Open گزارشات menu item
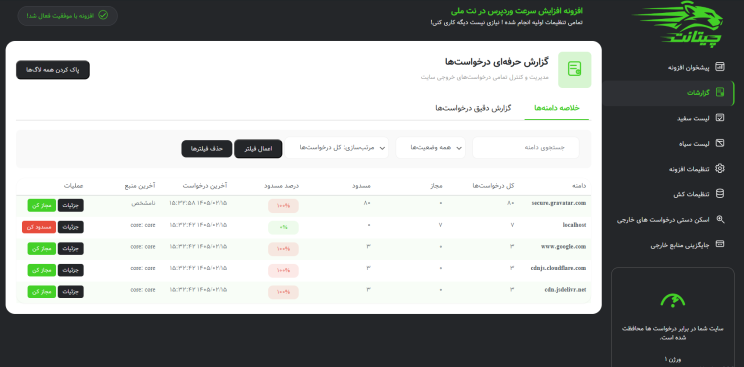Viewport: 744px width, 367px height. tap(669, 93)
